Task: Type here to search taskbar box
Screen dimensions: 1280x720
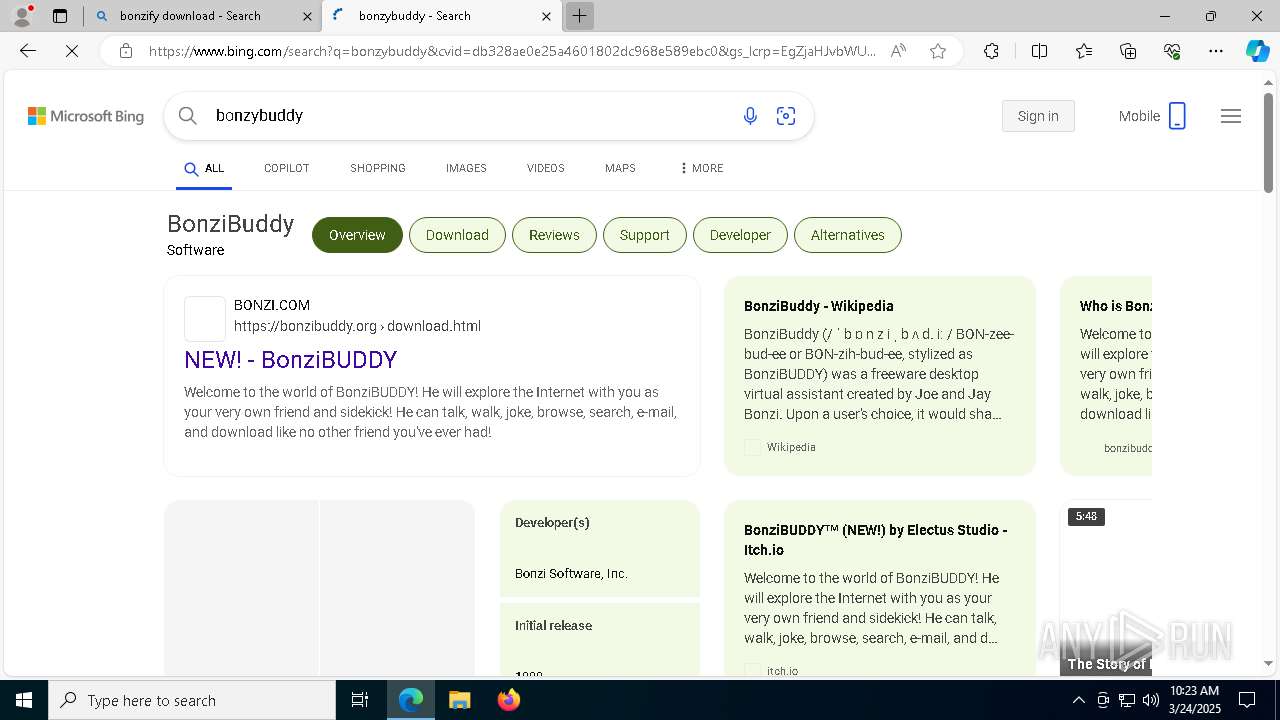Action: tap(192, 700)
